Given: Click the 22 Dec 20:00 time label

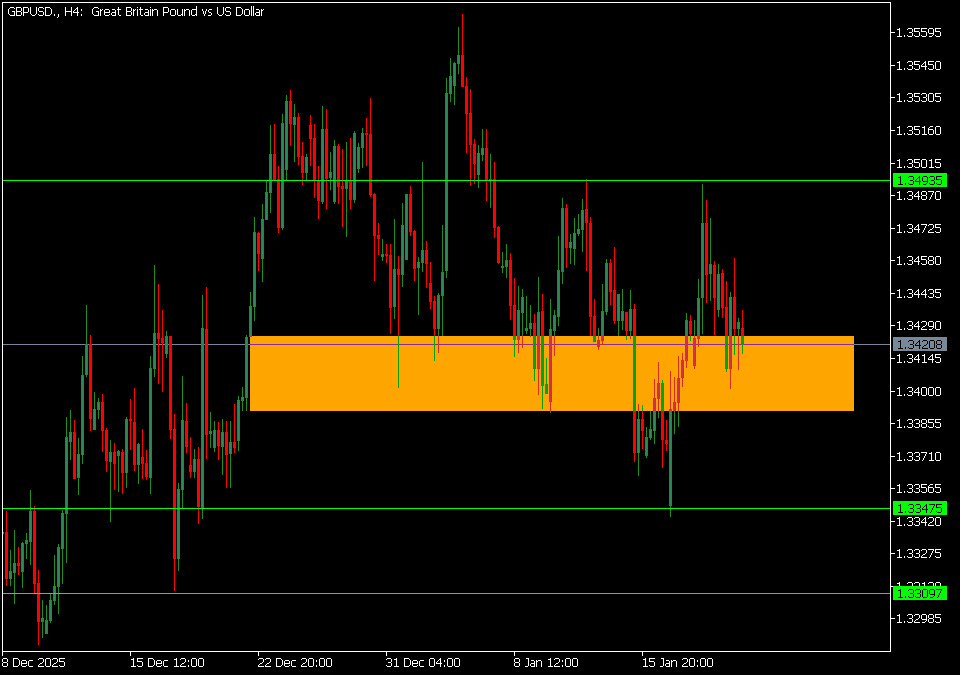Looking at the screenshot, I should coord(295,662).
